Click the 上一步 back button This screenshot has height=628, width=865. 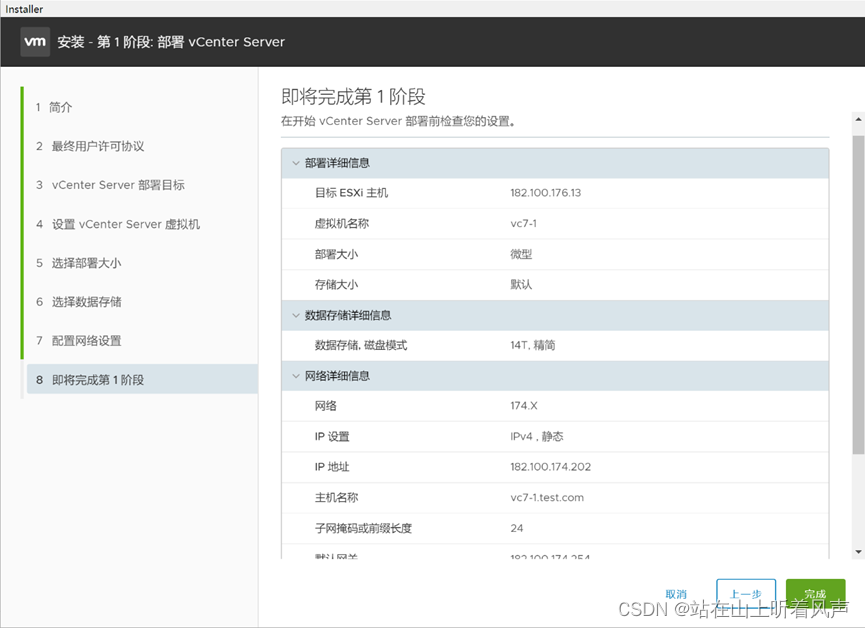[746, 594]
